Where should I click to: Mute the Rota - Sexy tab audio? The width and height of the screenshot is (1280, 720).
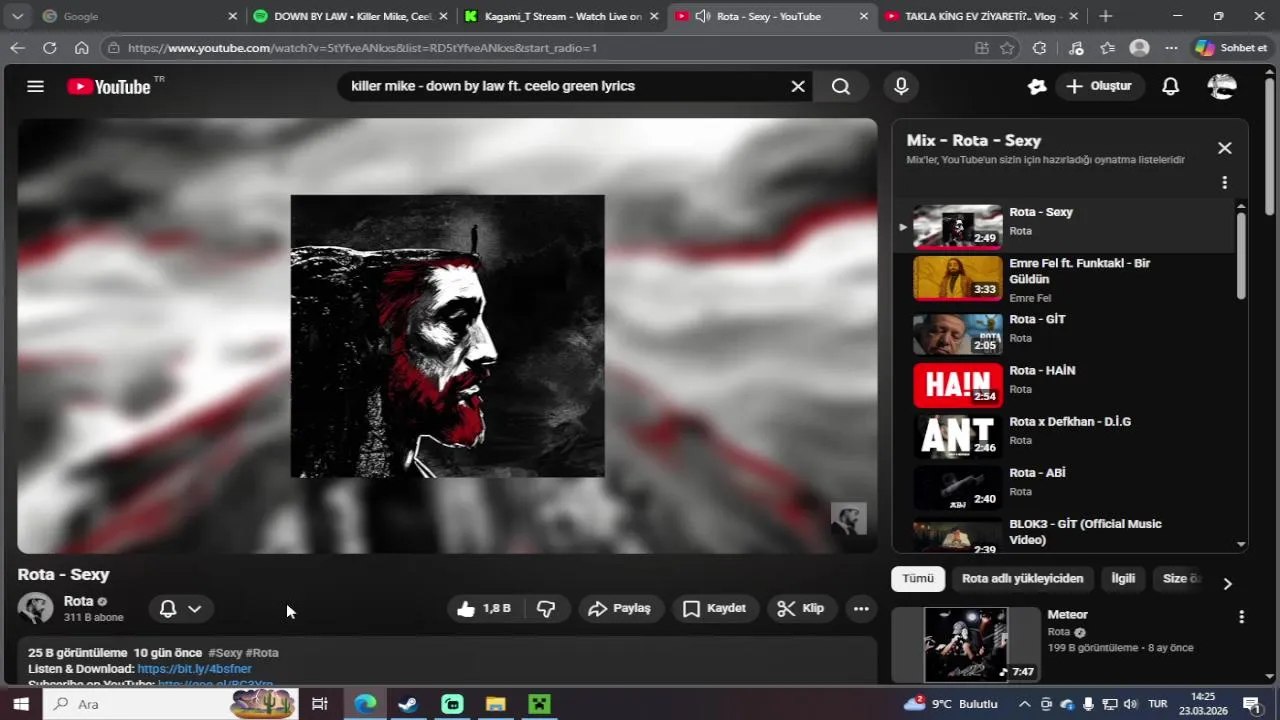tap(702, 16)
